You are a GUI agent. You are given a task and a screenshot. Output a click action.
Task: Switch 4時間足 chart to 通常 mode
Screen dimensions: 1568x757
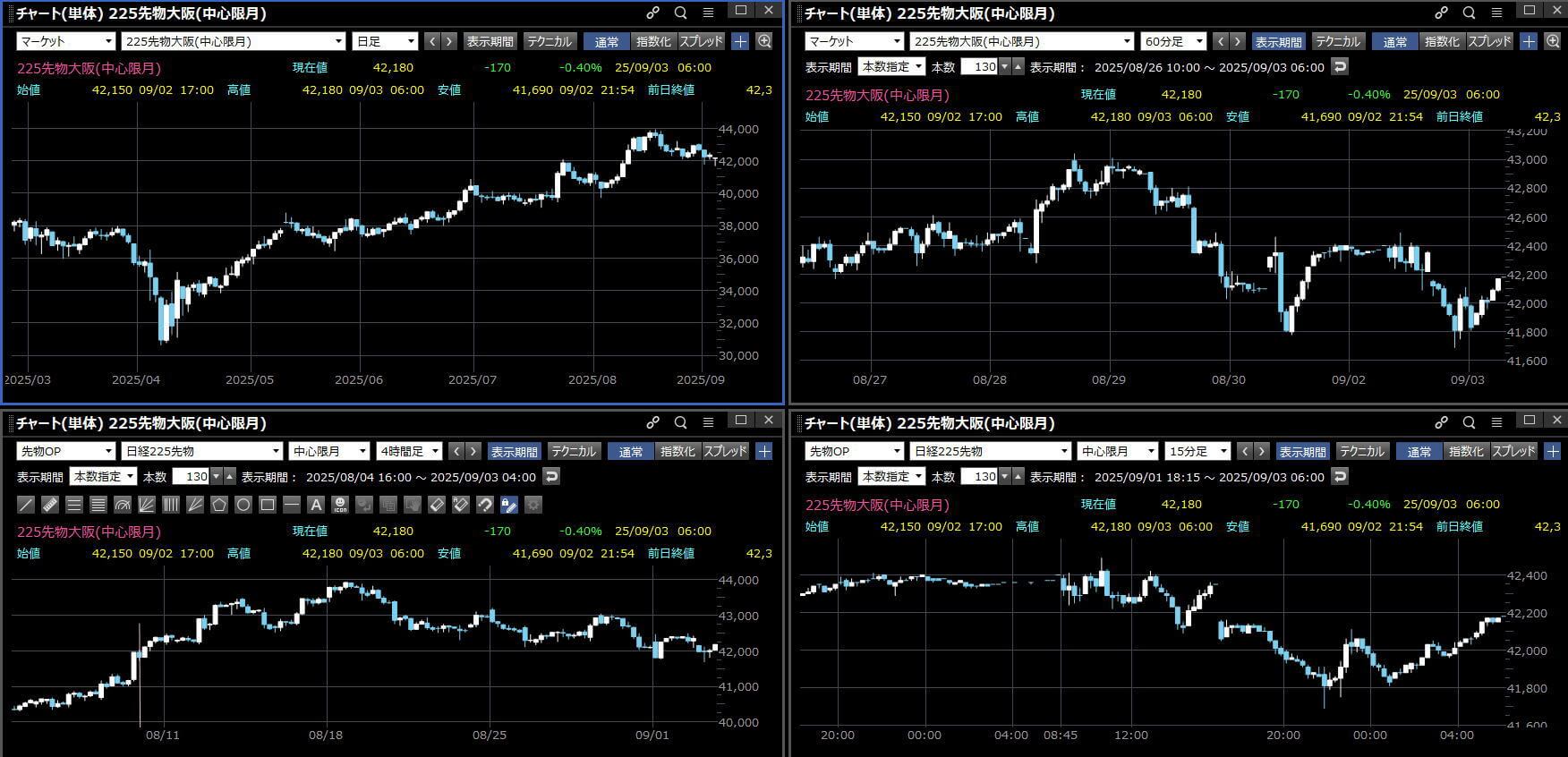630,451
